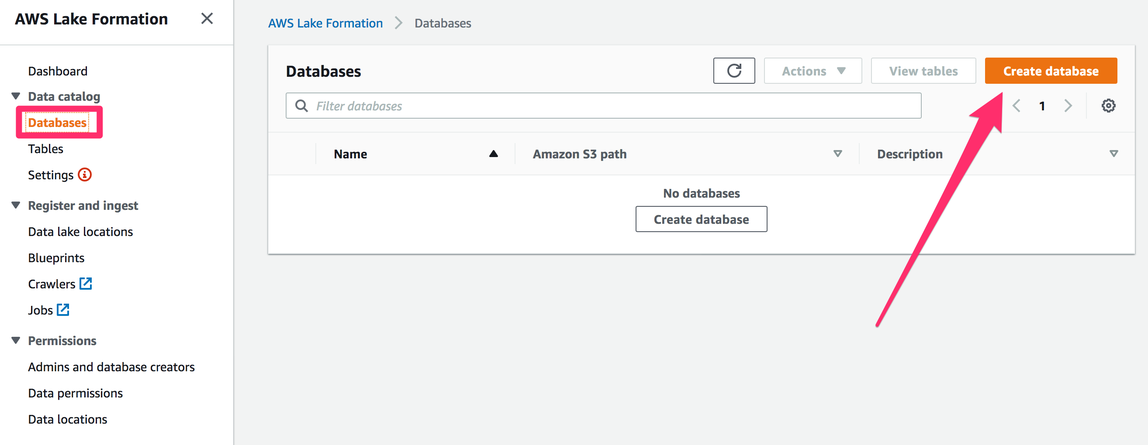This screenshot has width=1148, height=445.
Task: Click the orange Create database button
Action: (x=1050, y=71)
